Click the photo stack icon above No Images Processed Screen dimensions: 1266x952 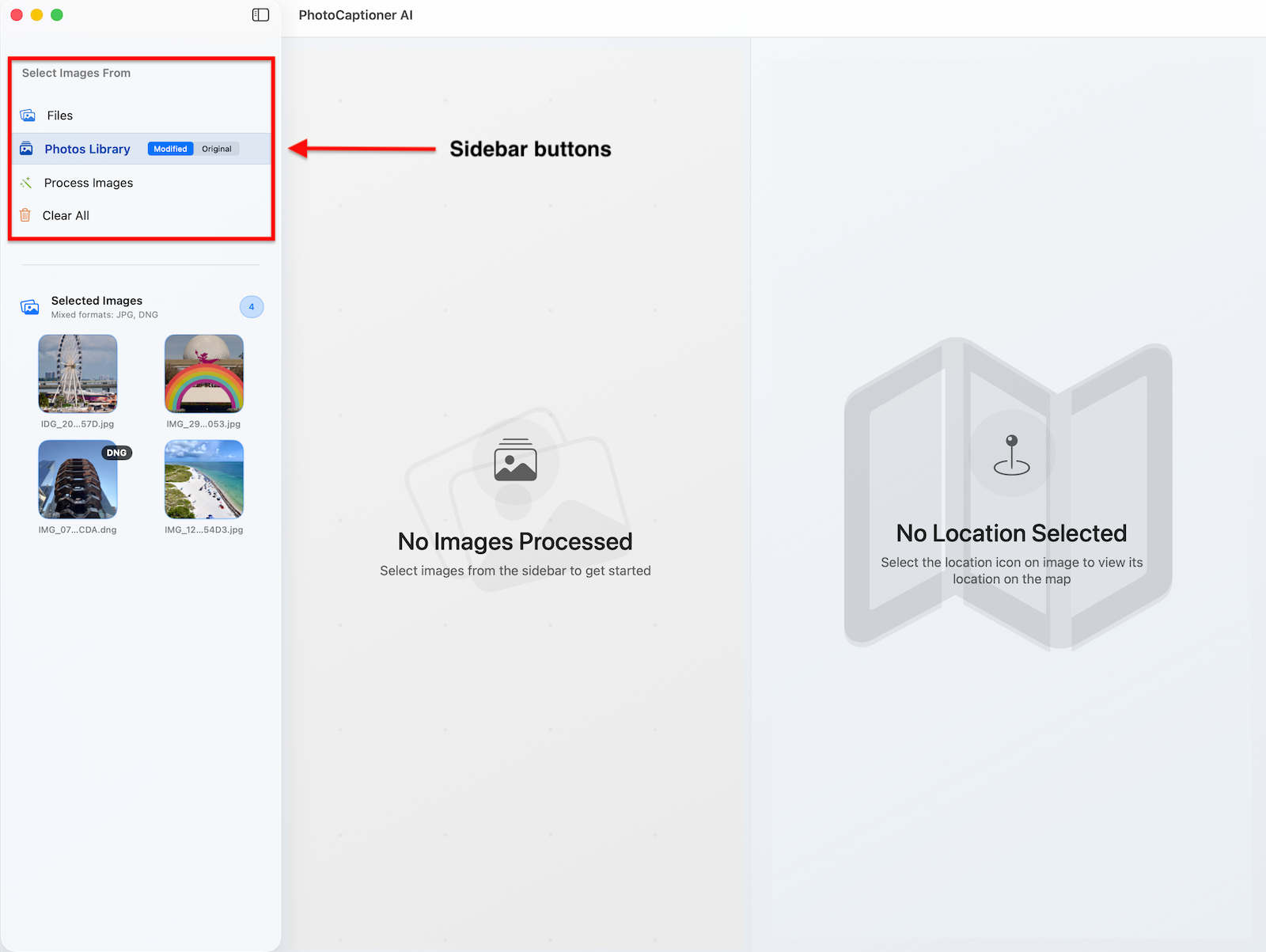[x=515, y=461]
